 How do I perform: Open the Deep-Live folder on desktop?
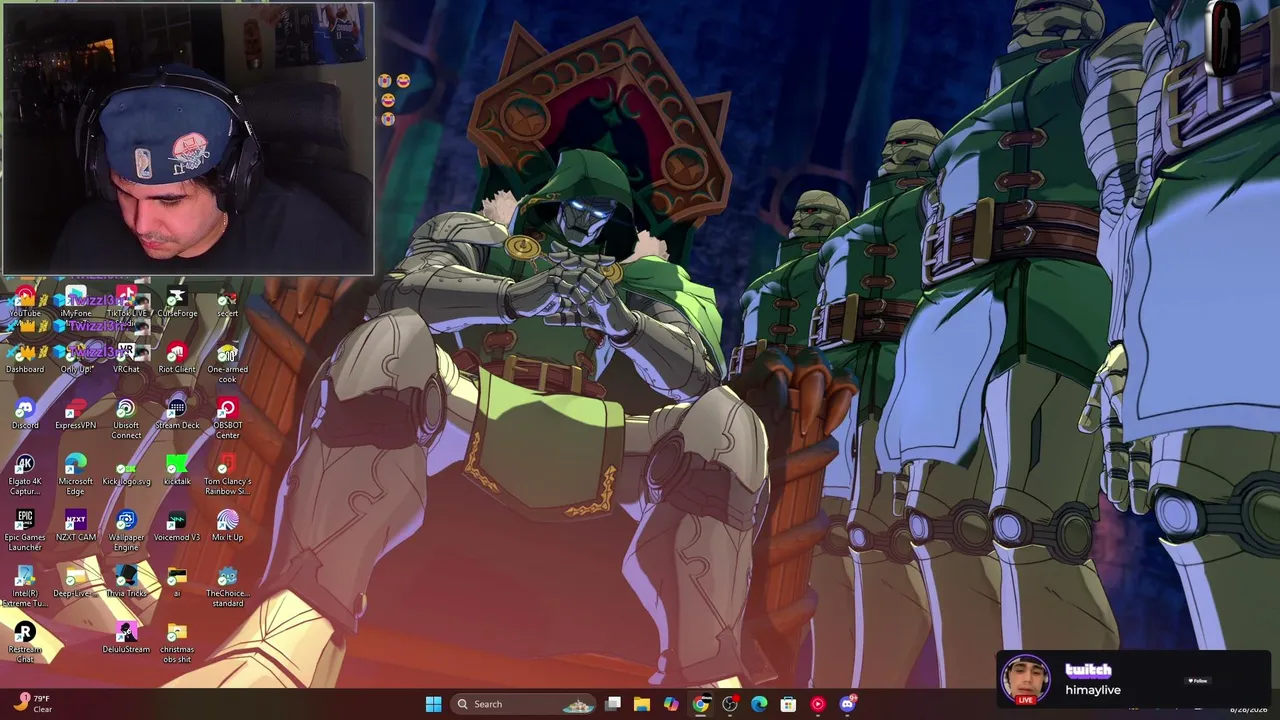click(76, 581)
